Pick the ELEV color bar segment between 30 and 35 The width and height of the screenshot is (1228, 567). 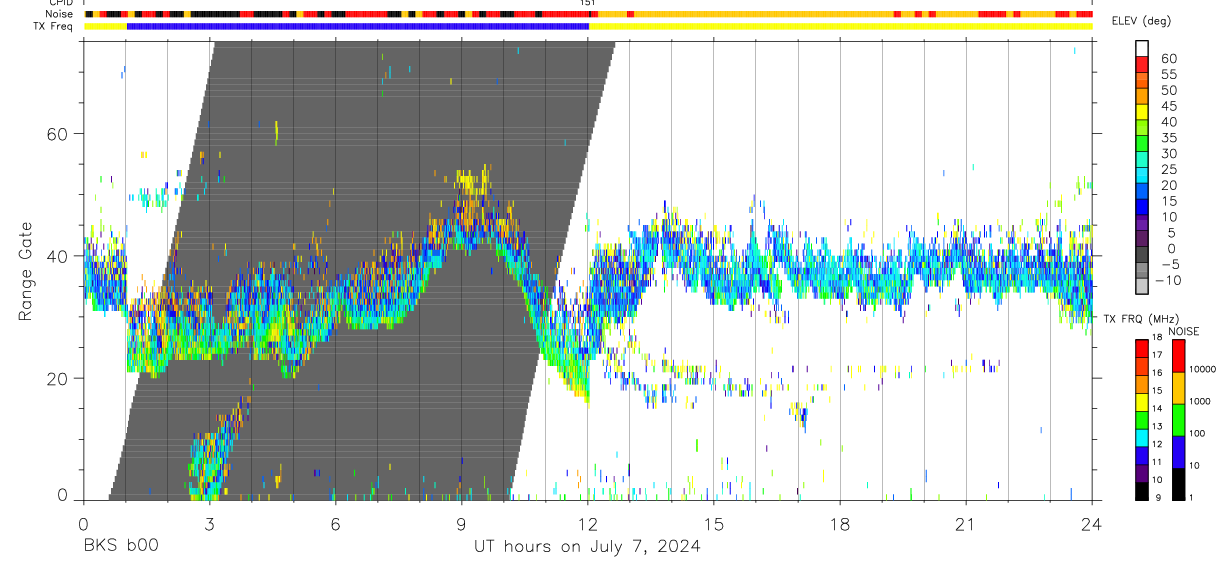[x=1143, y=144]
